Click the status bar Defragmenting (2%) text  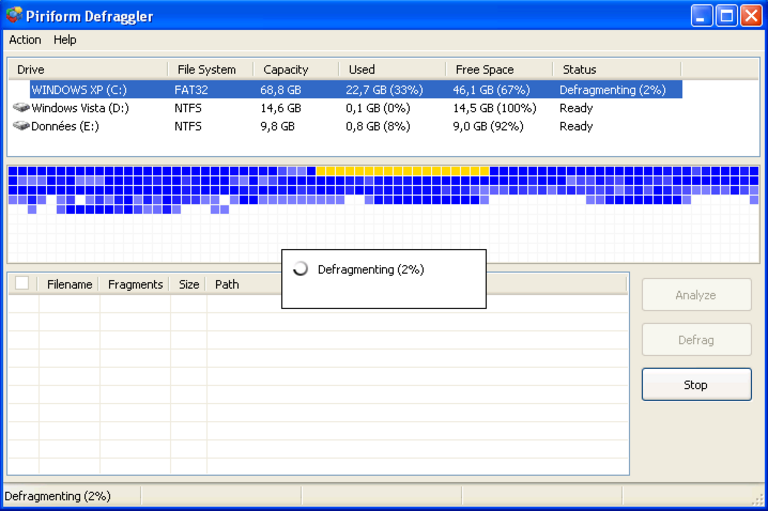click(57, 496)
